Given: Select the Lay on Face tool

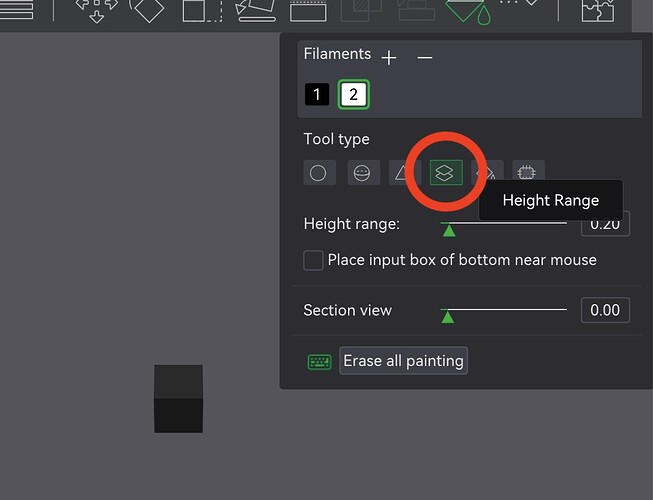Looking at the screenshot, I should (255, 10).
